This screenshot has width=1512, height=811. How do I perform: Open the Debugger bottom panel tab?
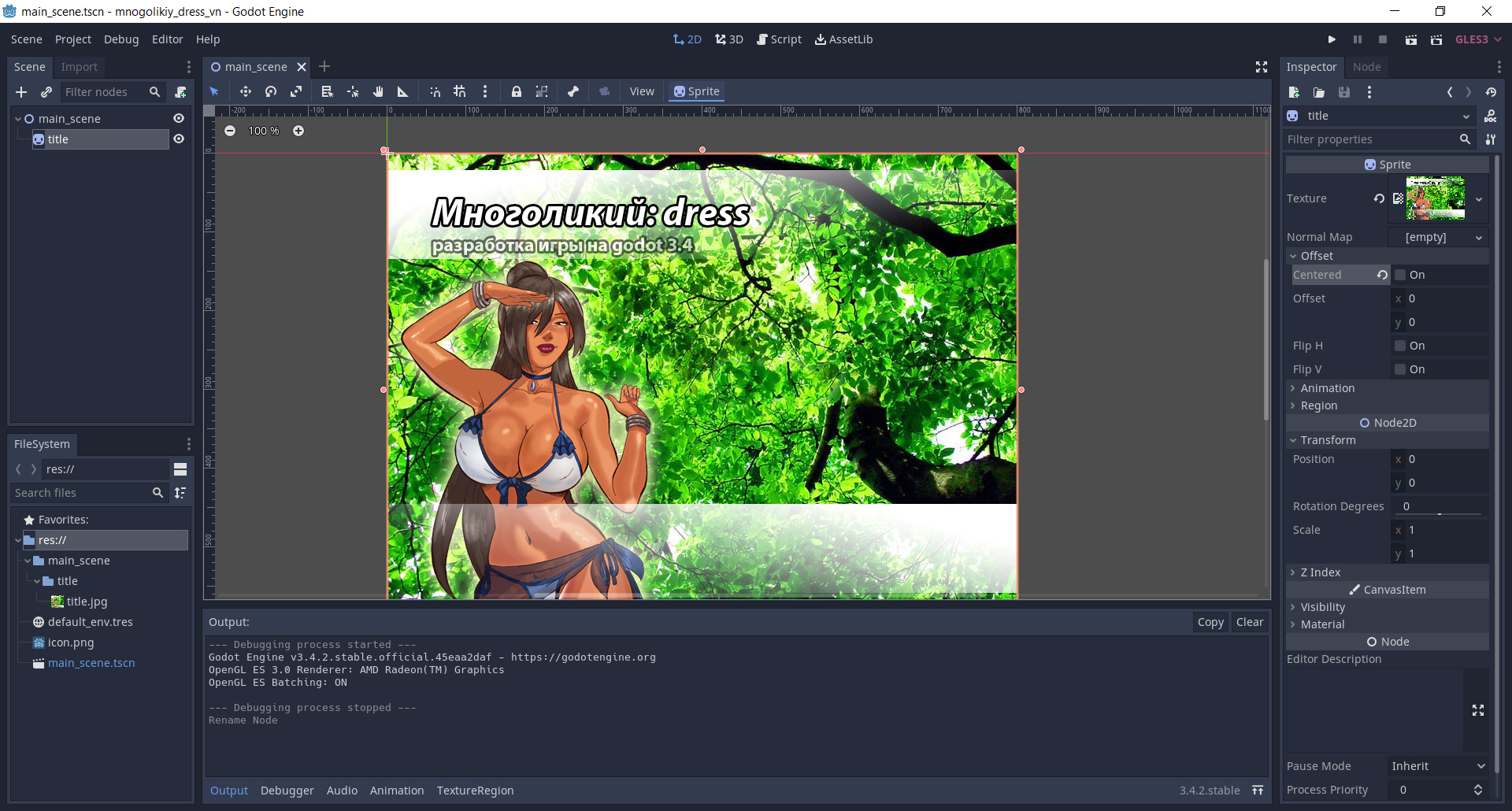(x=287, y=791)
